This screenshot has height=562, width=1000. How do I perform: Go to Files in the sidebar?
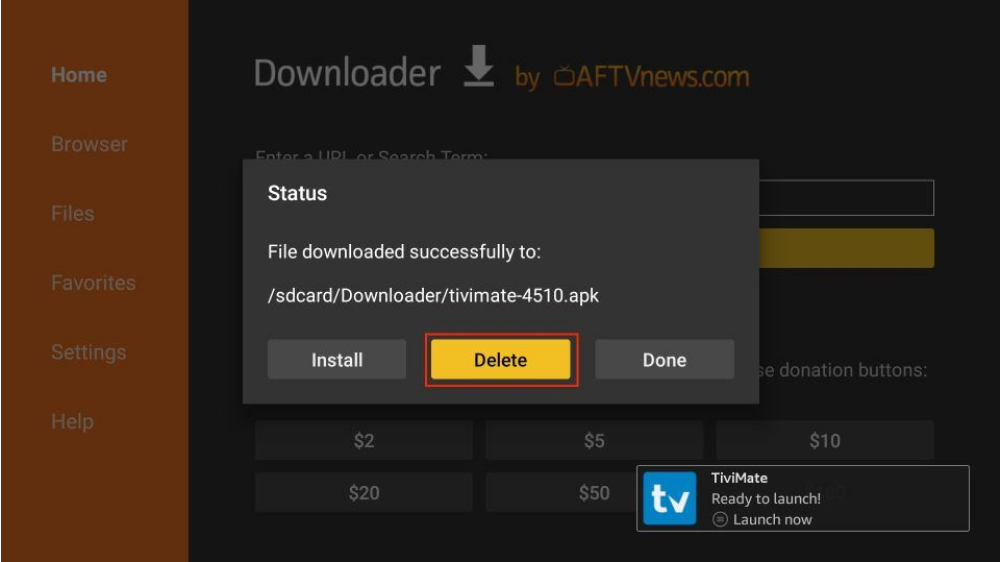pos(73,214)
